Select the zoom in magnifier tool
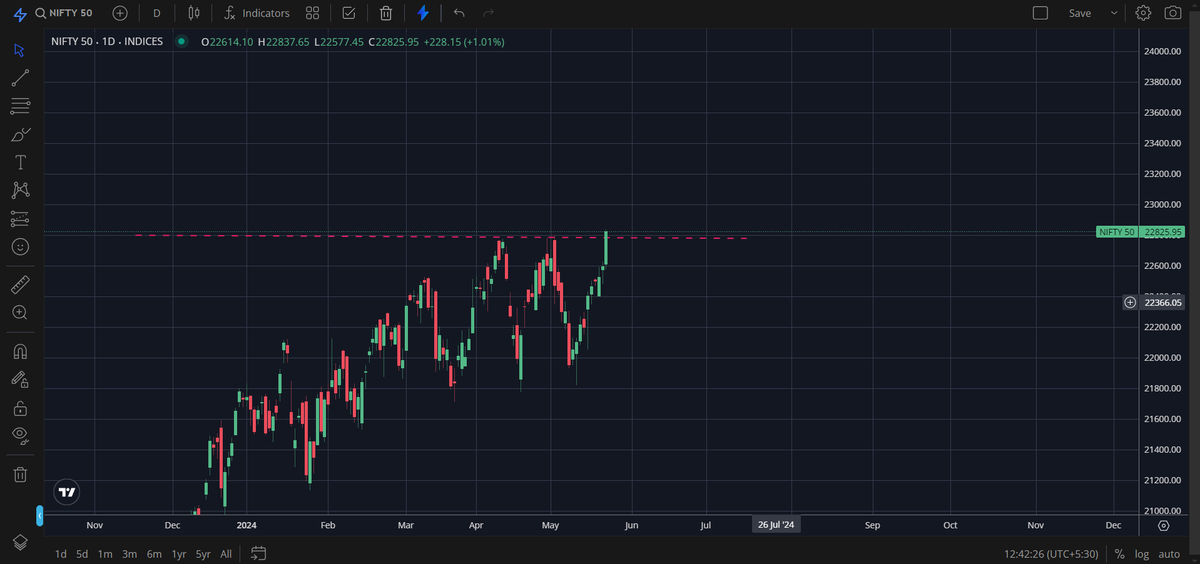Screen dimensions: 1200x564 click(x=20, y=313)
